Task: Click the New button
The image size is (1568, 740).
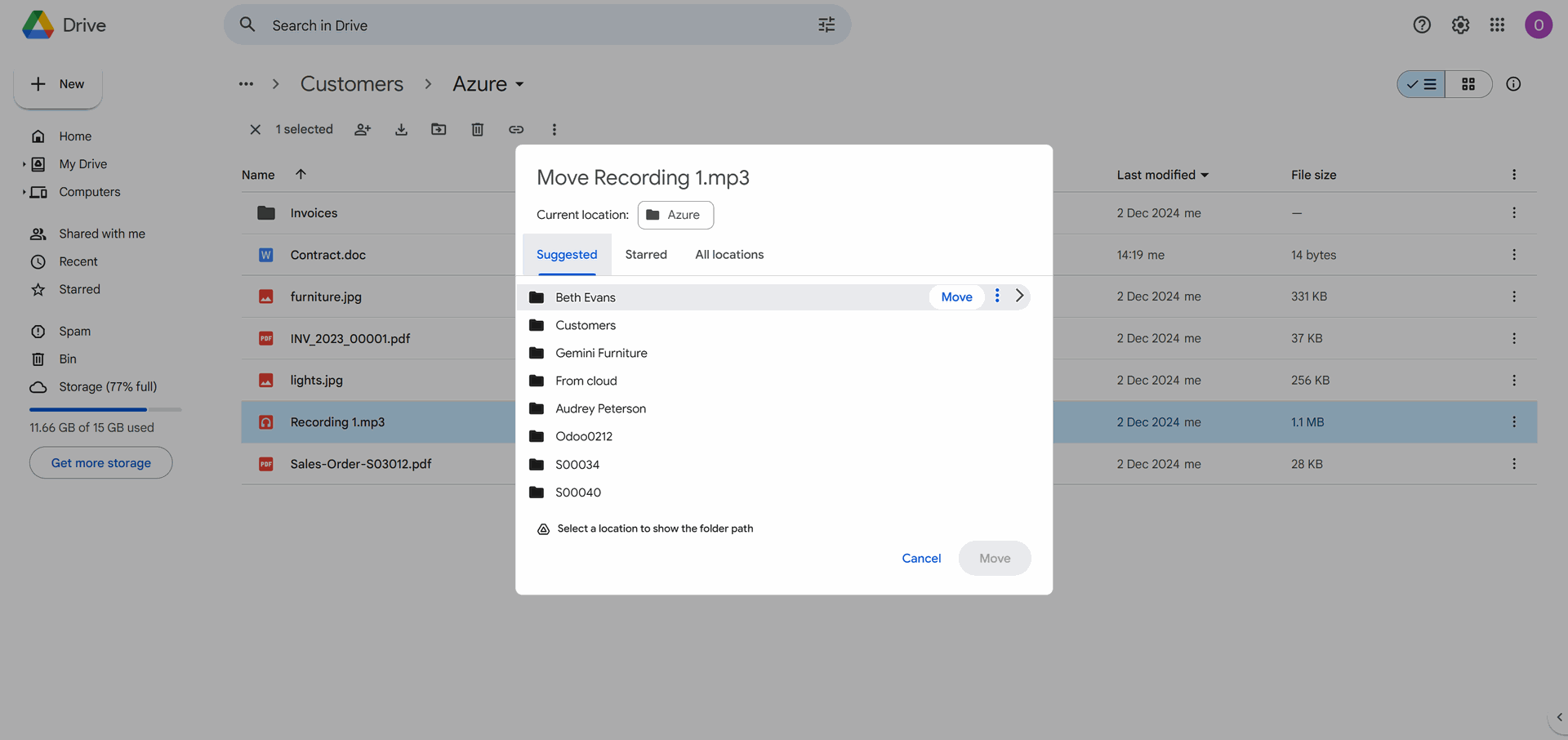Action: tap(58, 84)
